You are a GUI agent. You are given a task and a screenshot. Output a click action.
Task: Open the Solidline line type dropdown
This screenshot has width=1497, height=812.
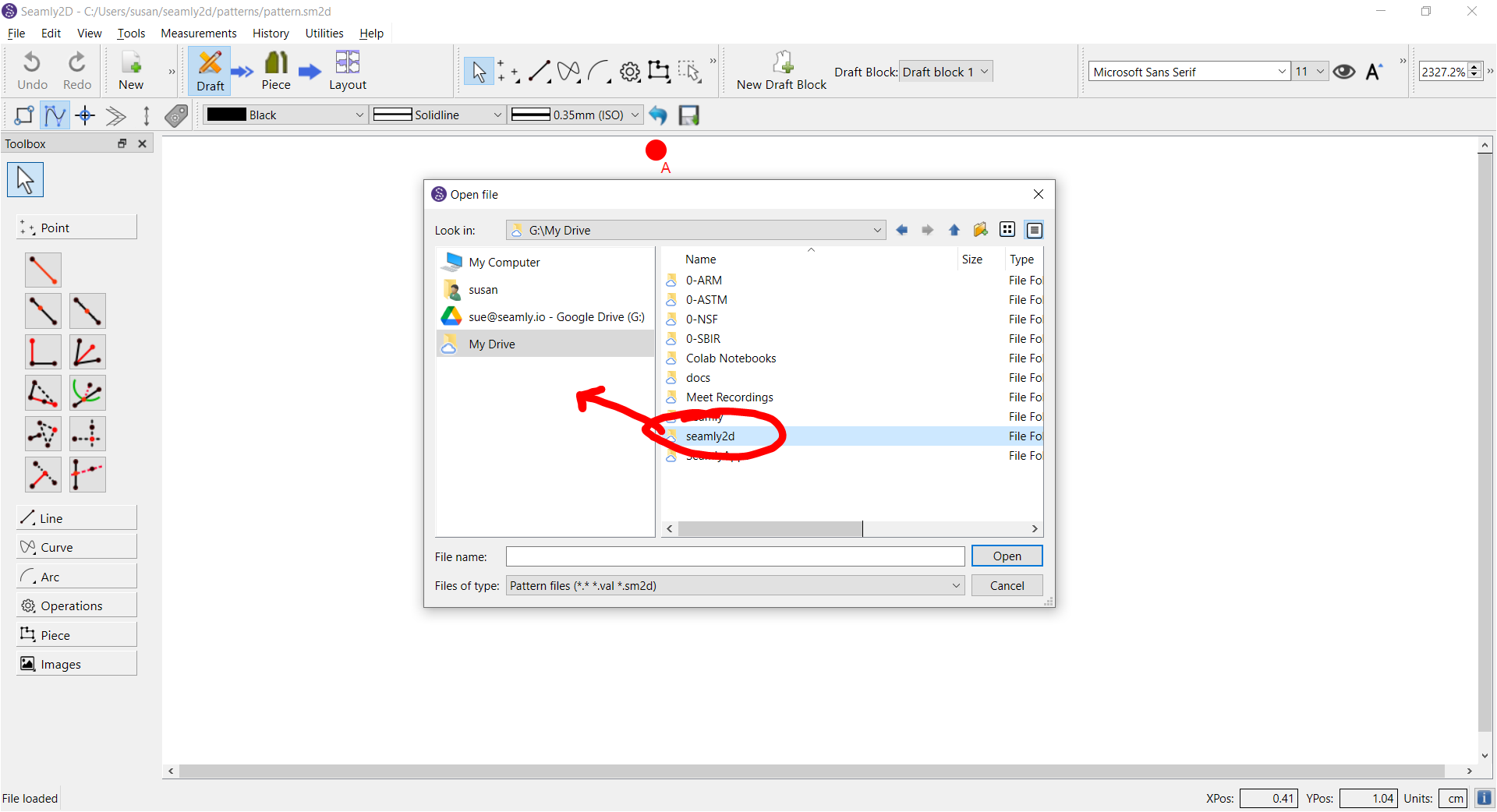(437, 115)
